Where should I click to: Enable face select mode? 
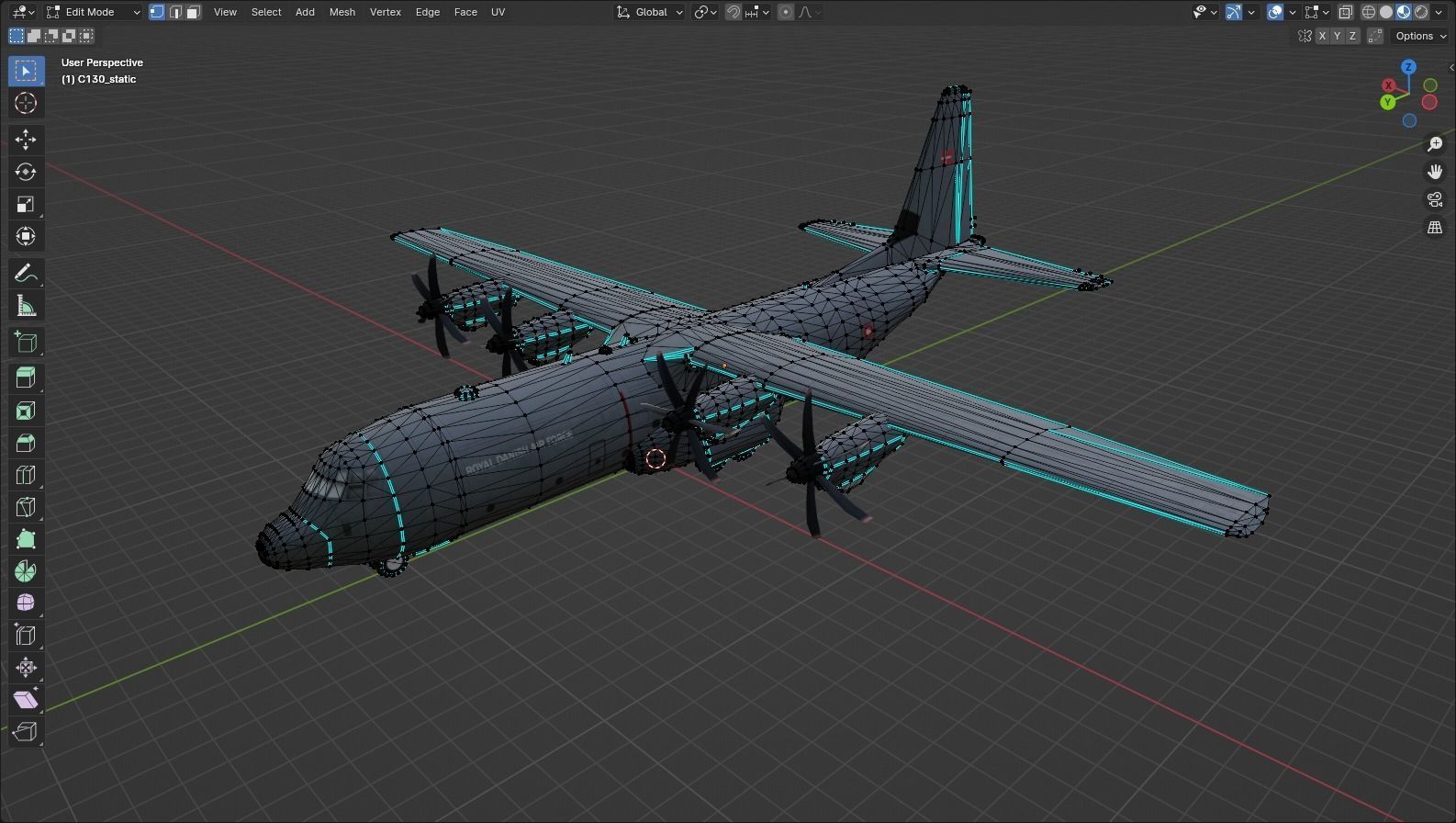pyautogui.click(x=193, y=12)
